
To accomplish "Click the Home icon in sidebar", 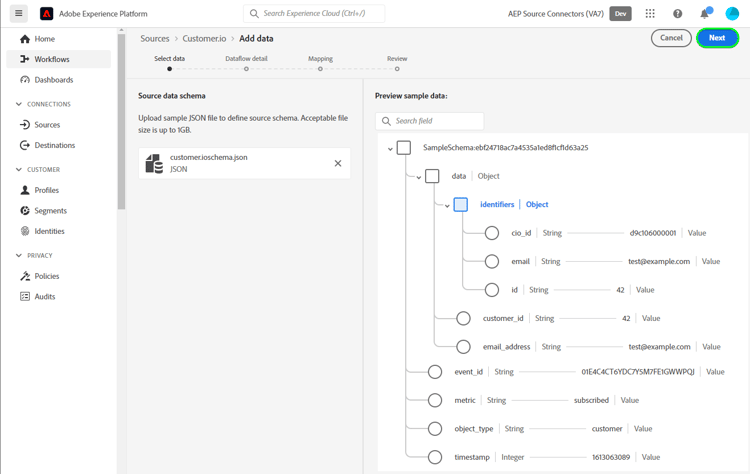I will click(x=25, y=39).
